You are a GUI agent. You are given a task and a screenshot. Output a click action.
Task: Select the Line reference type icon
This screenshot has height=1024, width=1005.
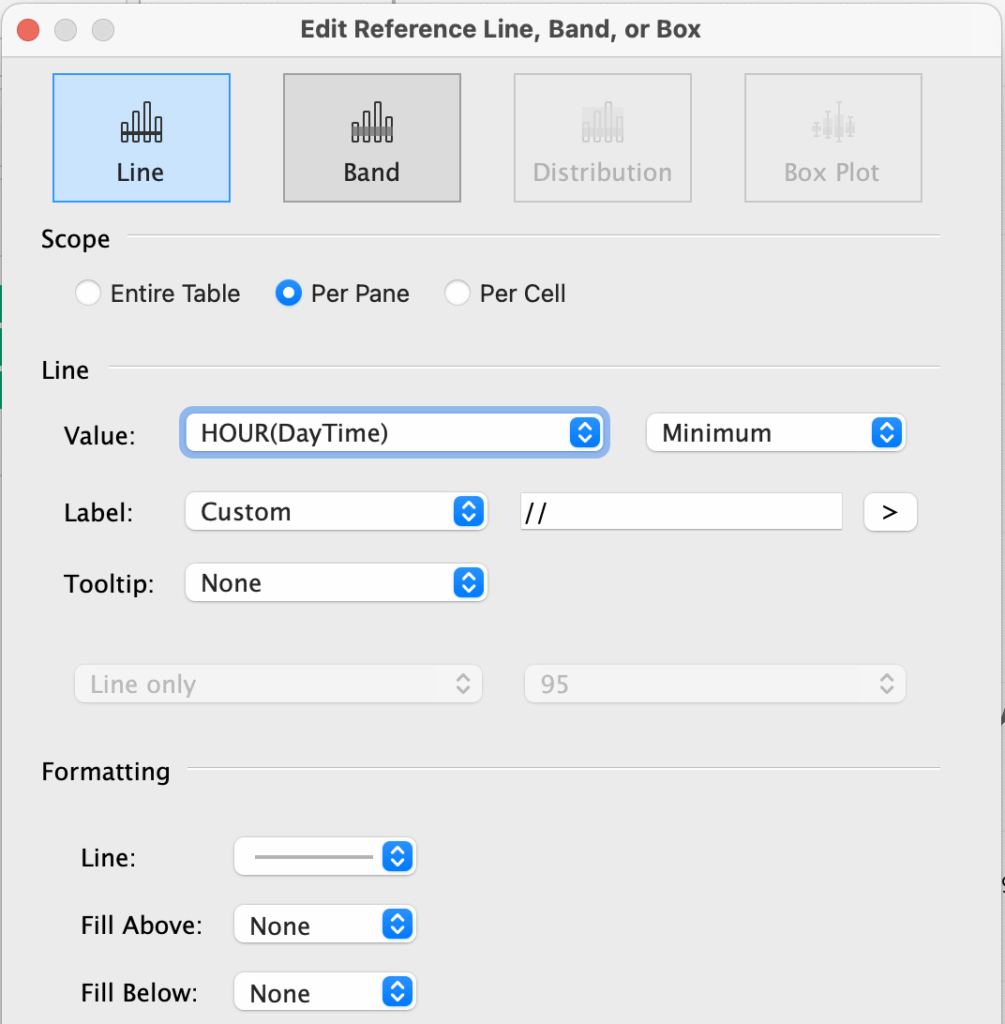(x=141, y=138)
